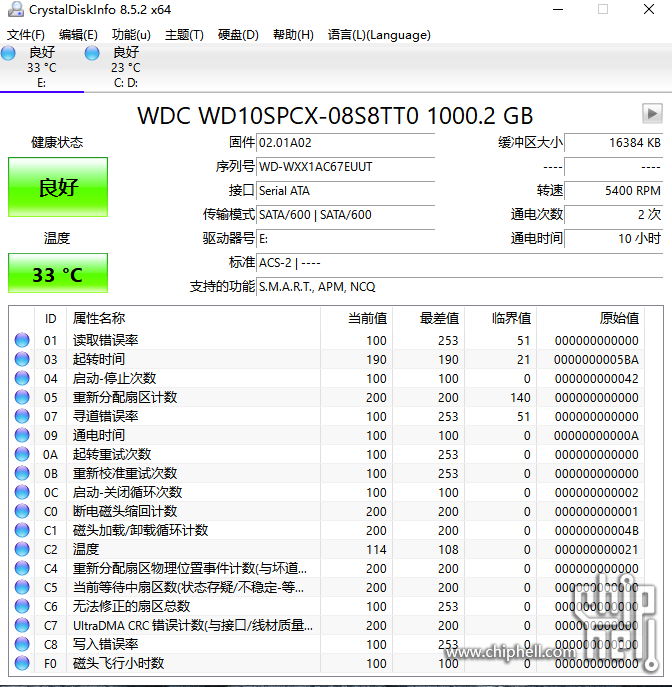Click status orb for 0A 起转重试次数
The height and width of the screenshot is (687, 672).
(22, 454)
